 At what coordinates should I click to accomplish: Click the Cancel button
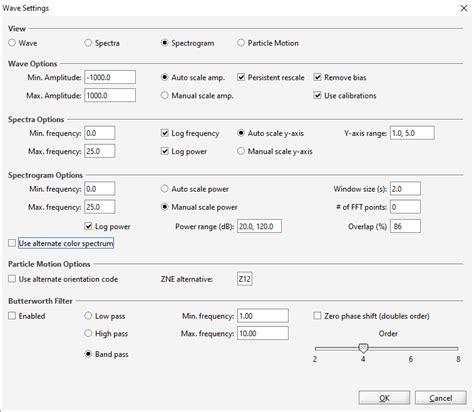pyautogui.click(x=440, y=398)
